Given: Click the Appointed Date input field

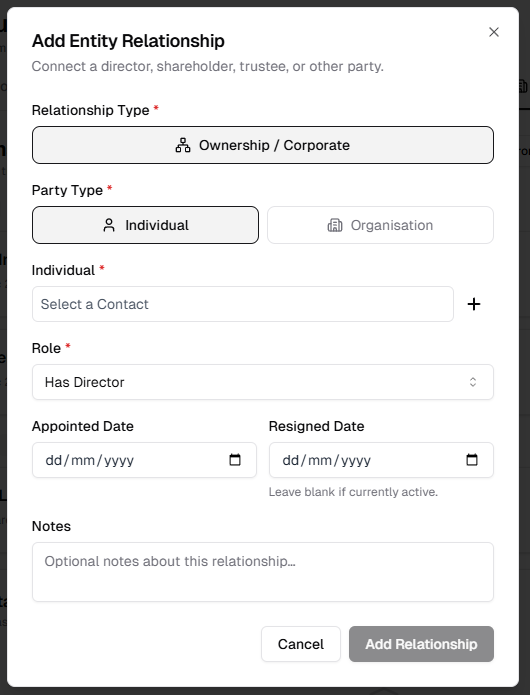Looking at the screenshot, I should point(144,460).
